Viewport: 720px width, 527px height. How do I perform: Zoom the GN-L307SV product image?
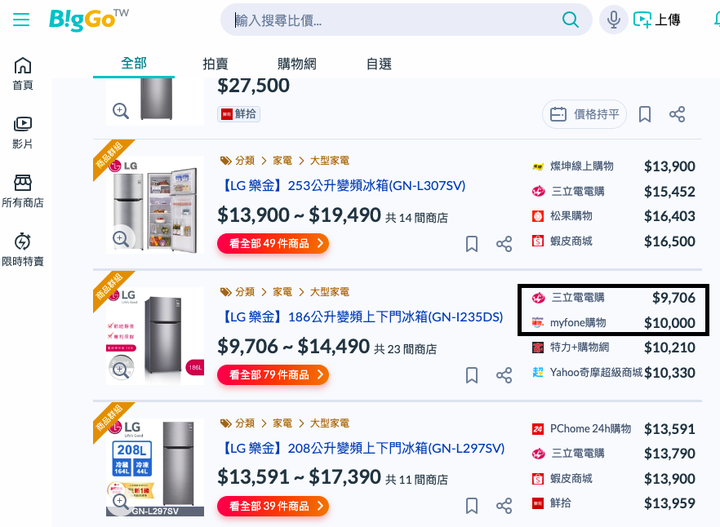point(121,238)
